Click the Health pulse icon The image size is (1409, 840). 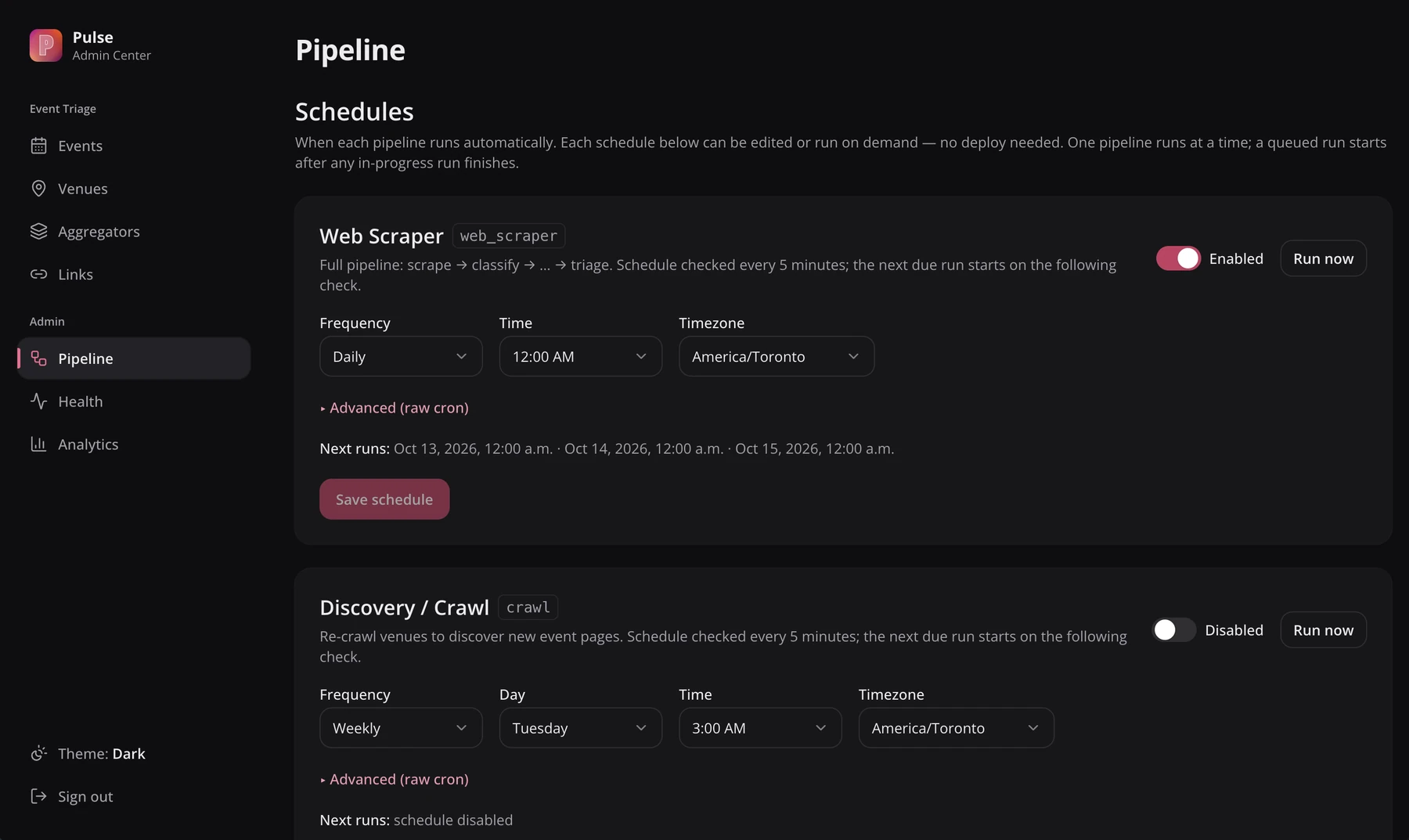click(38, 402)
